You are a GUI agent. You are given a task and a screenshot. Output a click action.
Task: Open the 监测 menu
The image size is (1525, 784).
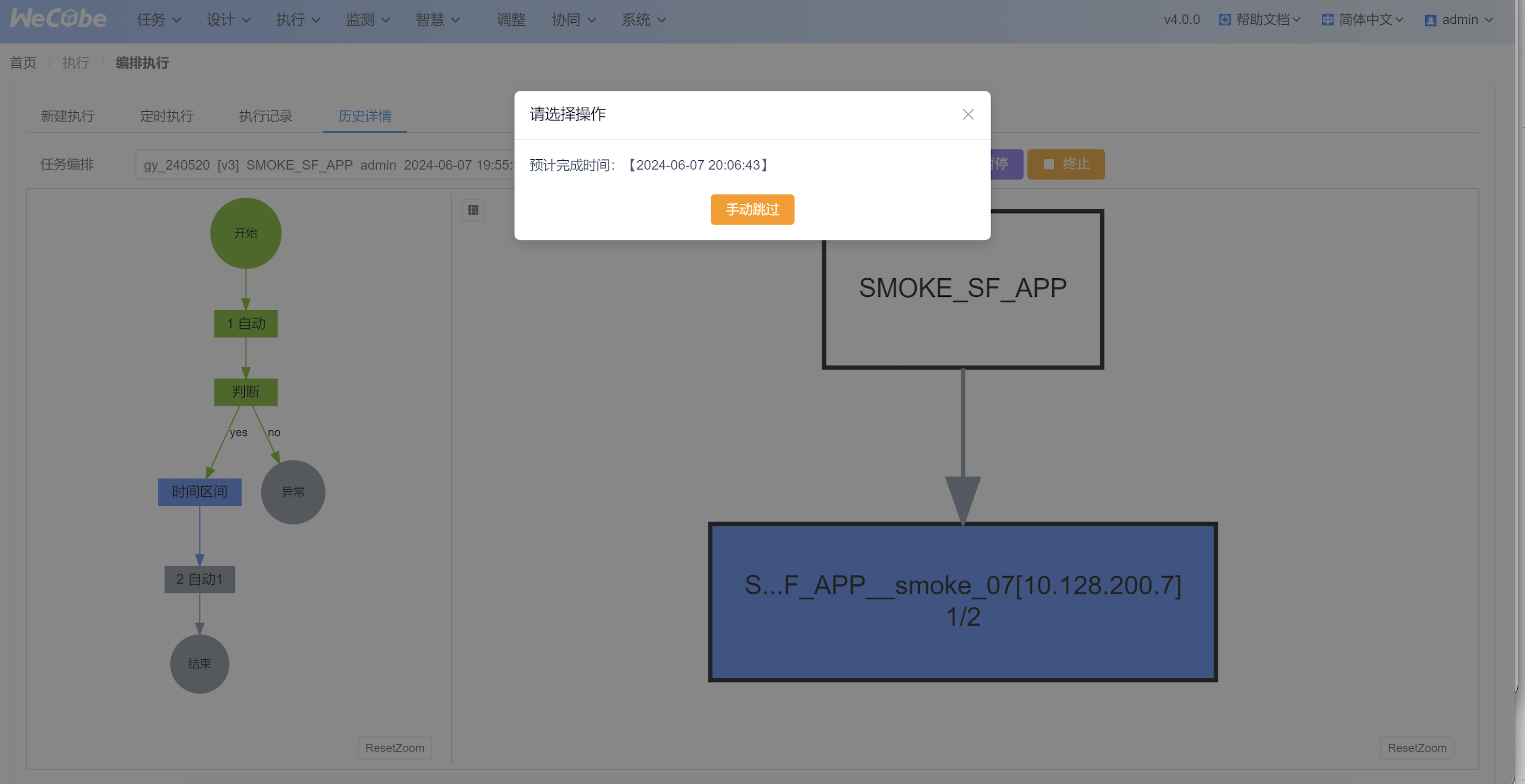[x=368, y=20]
